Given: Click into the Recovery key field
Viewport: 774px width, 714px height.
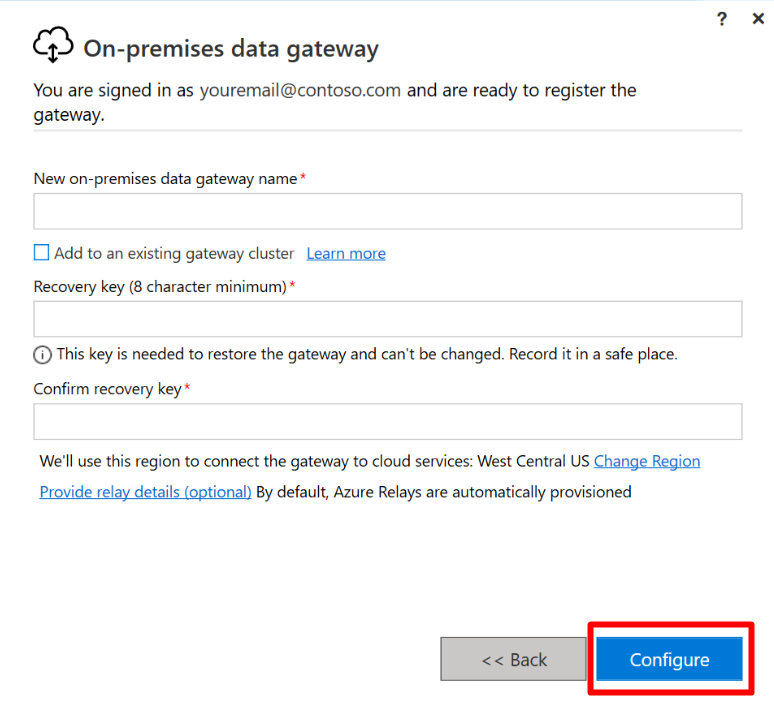Looking at the screenshot, I should (x=387, y=319).
